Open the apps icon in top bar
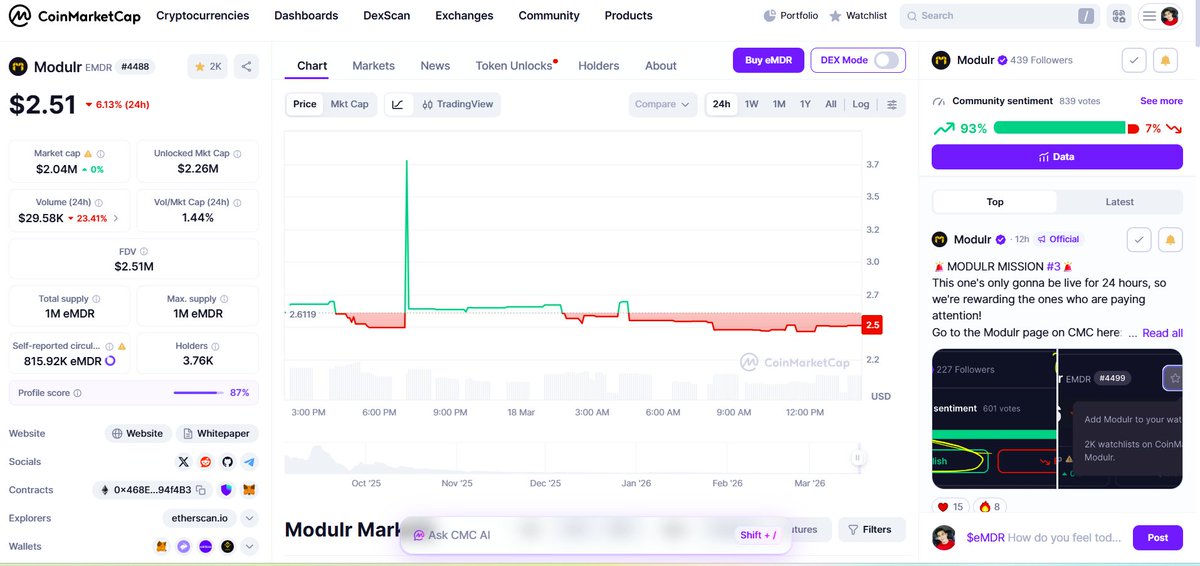Image resolution: width=1200 pixels, height=566 pixels. pos(1118,16)
